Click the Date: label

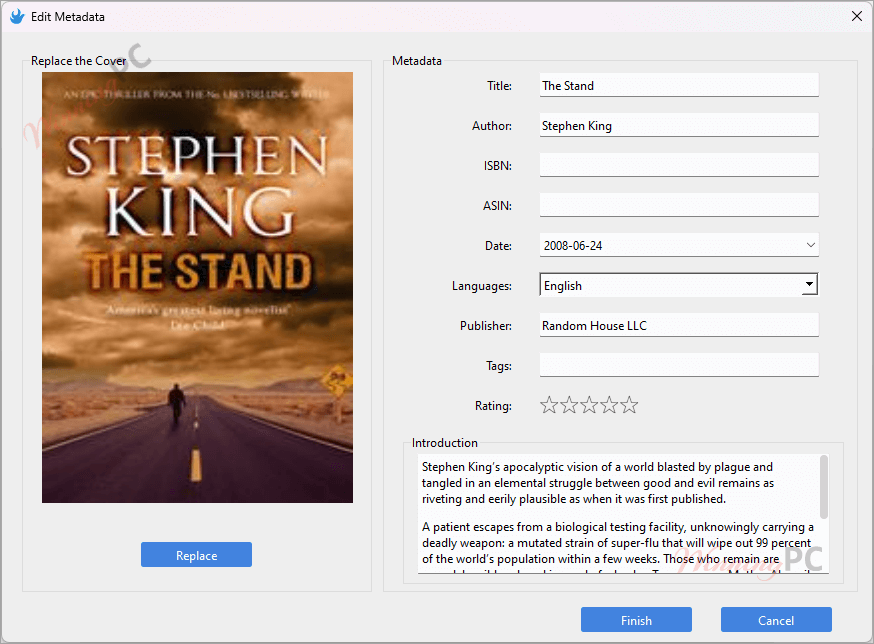[498, 246]
